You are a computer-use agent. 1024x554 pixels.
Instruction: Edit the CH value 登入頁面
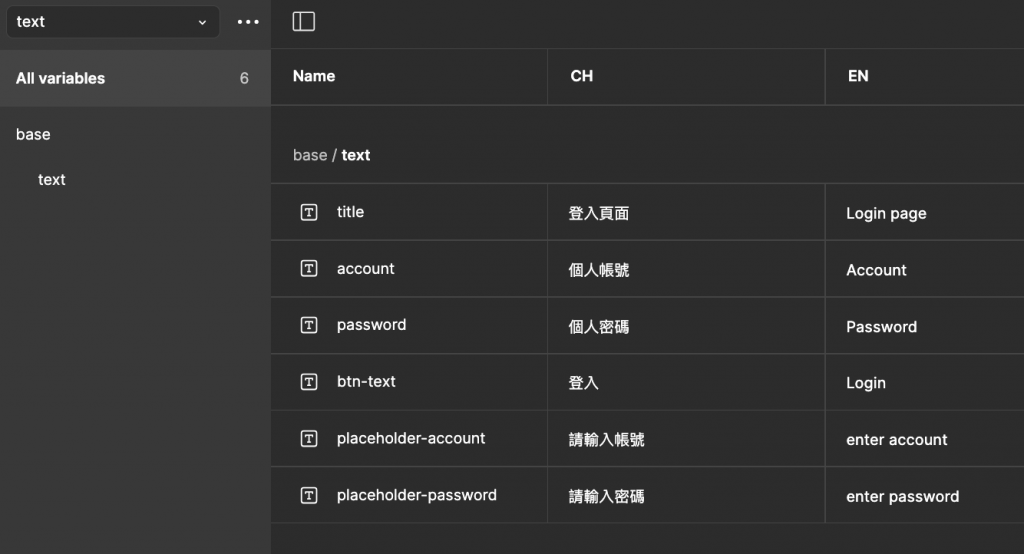[x=599, y=213]
